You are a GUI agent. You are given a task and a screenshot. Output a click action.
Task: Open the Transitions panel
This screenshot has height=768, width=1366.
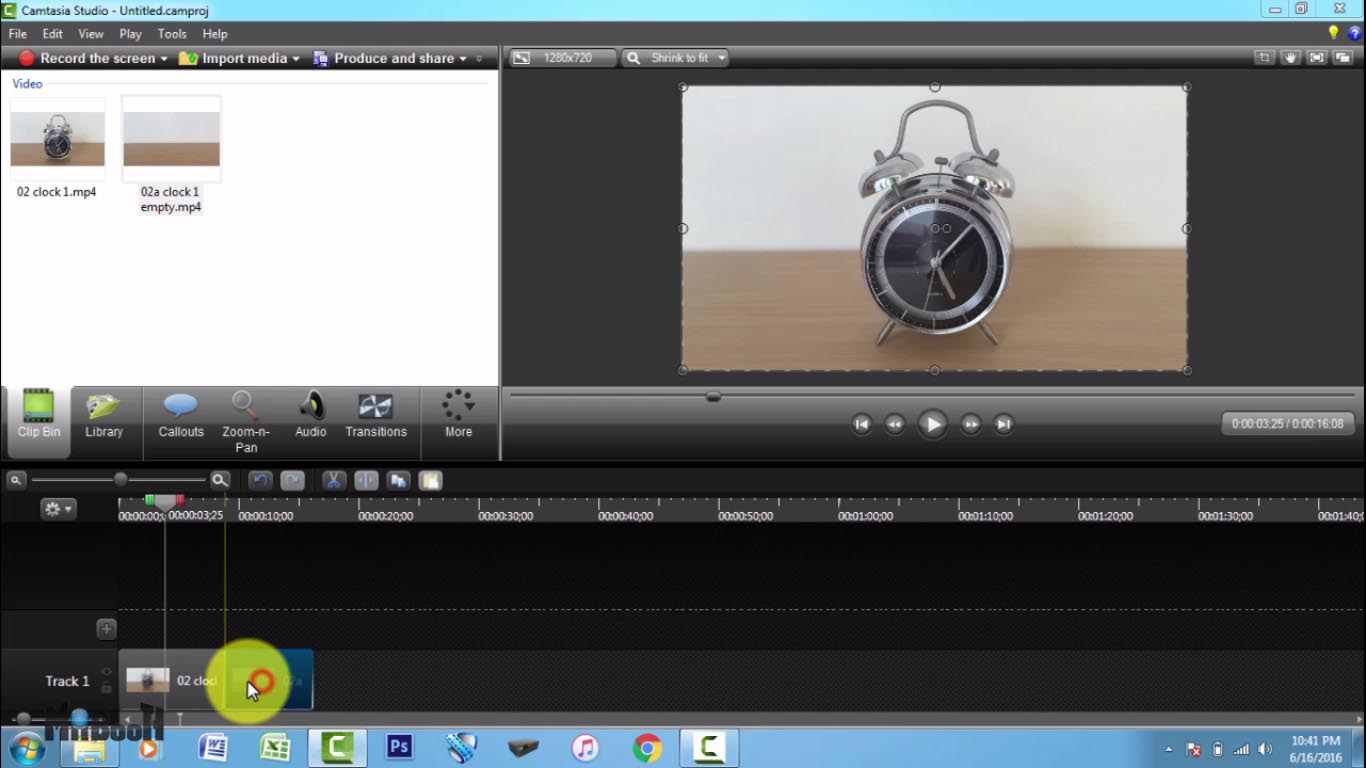point(376,418)
